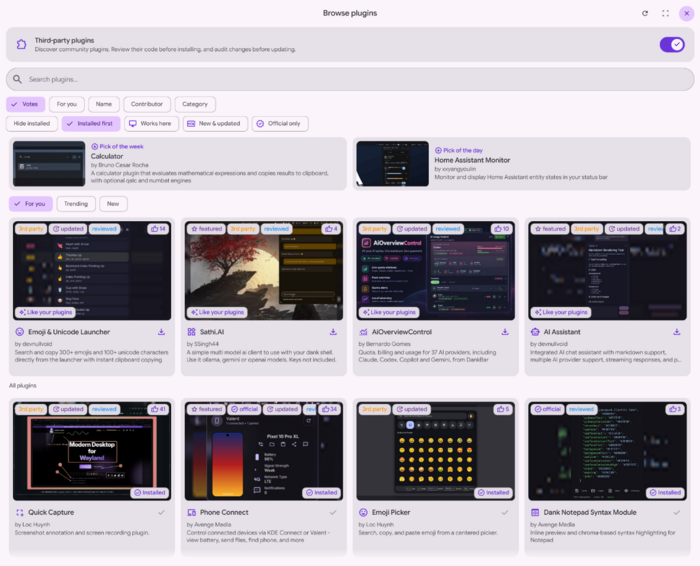Click Phone Connect installed checkmark
Viewport: 700px width, 566px height.
tap(333, 512)
